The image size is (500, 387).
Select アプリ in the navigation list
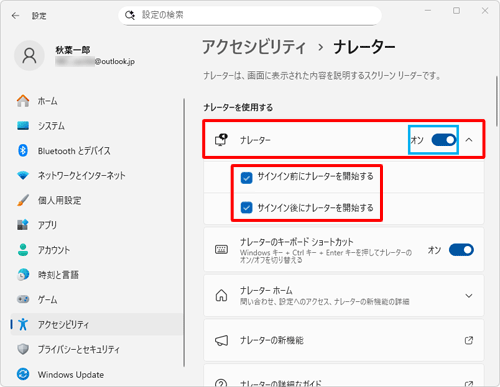[97, 225]
